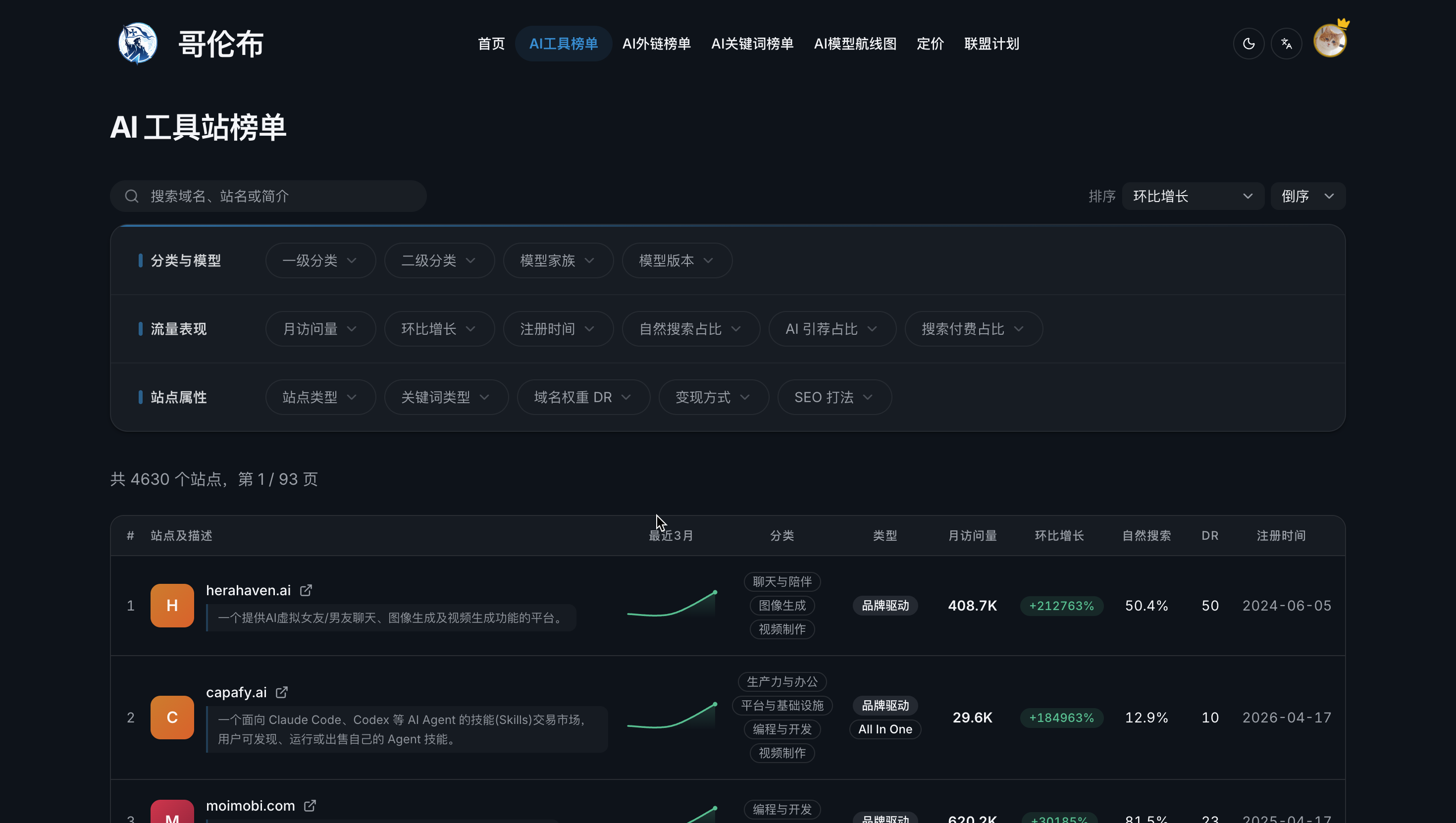Screen dimensions: 1456x823
Task: Click the 环比增长 column header
Action: tap(1059, 535)
